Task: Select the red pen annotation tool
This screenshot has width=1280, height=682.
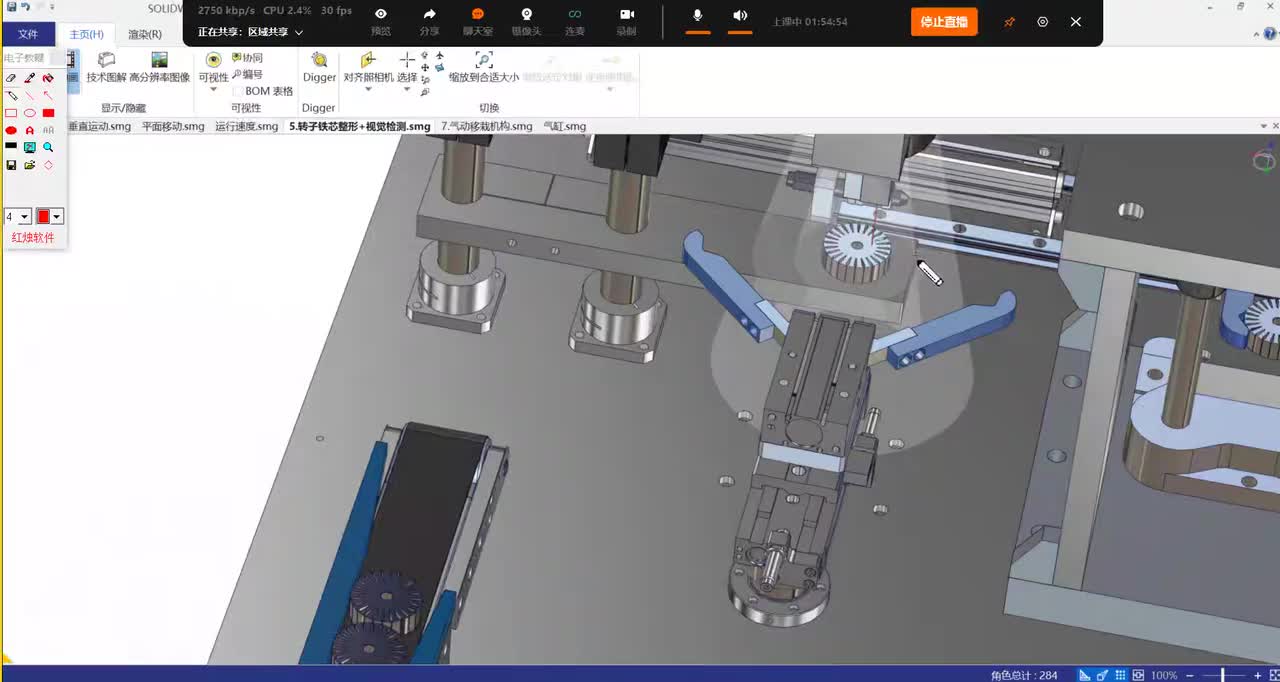Action: [x=30, y=77]
